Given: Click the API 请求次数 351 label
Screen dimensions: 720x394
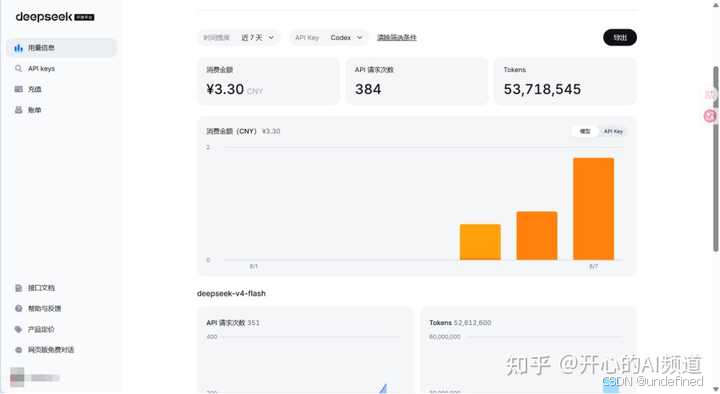Looking at the screenshot, I should click(233, 323).
